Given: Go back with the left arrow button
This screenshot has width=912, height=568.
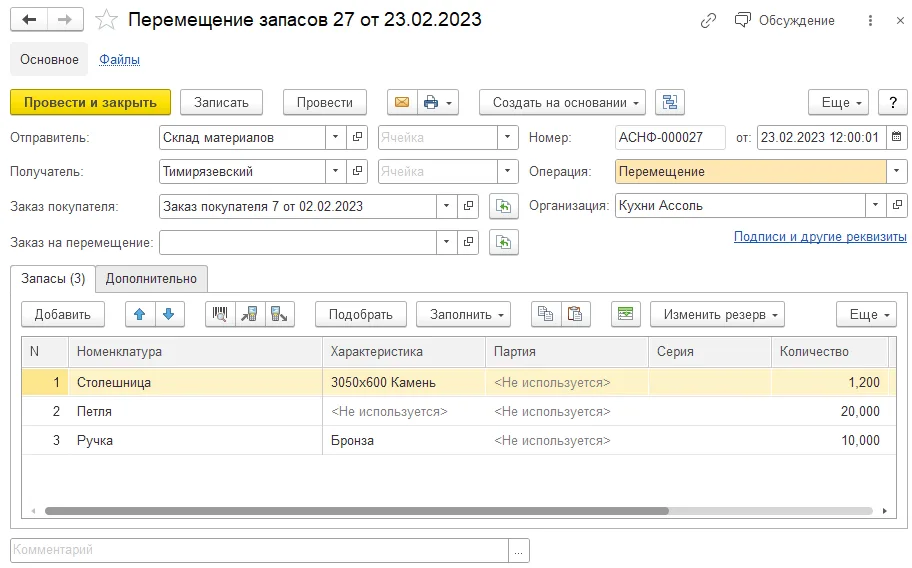Looking at the screenshot, I should pyautogui.click(x=28, y=20).
